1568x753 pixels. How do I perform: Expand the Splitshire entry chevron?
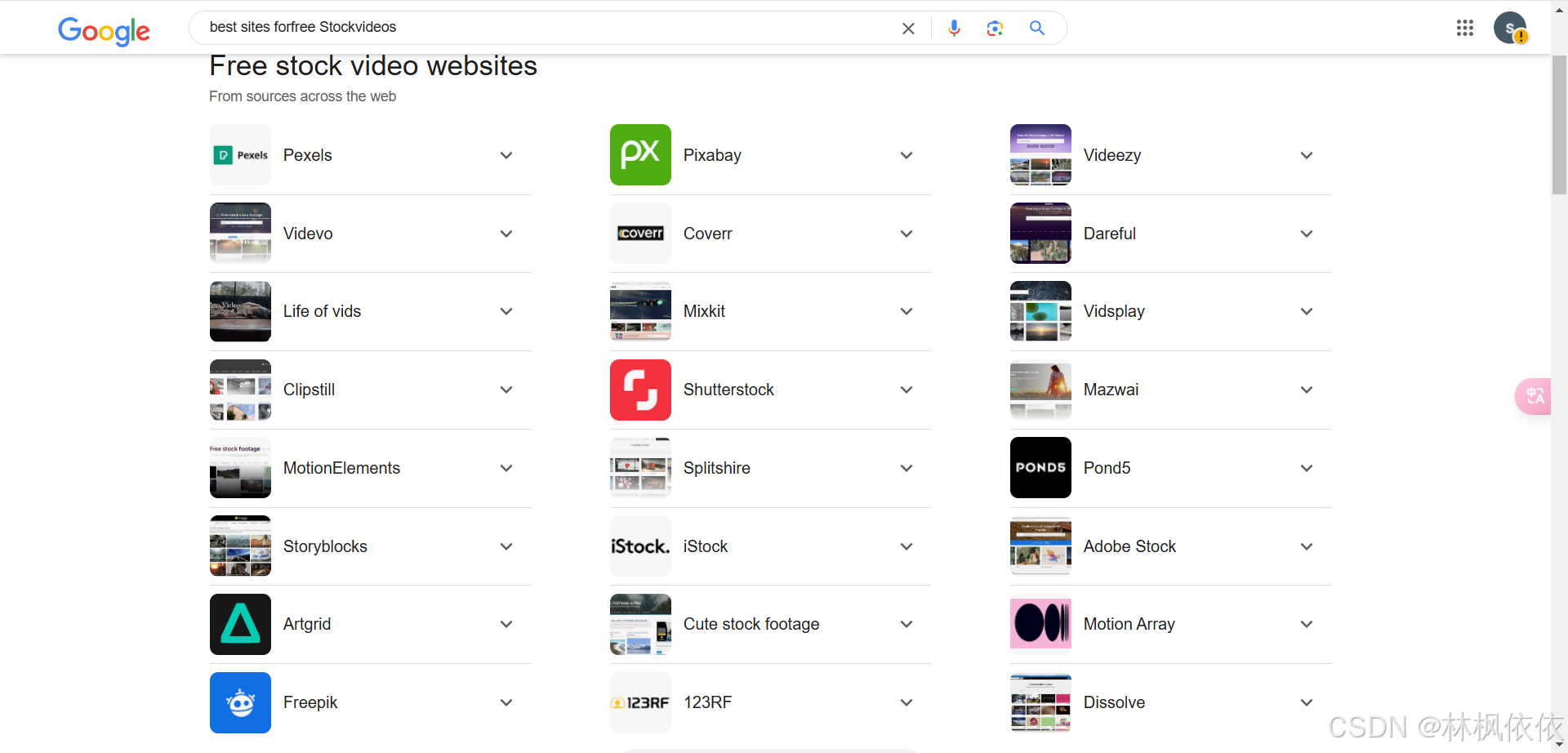(x=906, y=468)
